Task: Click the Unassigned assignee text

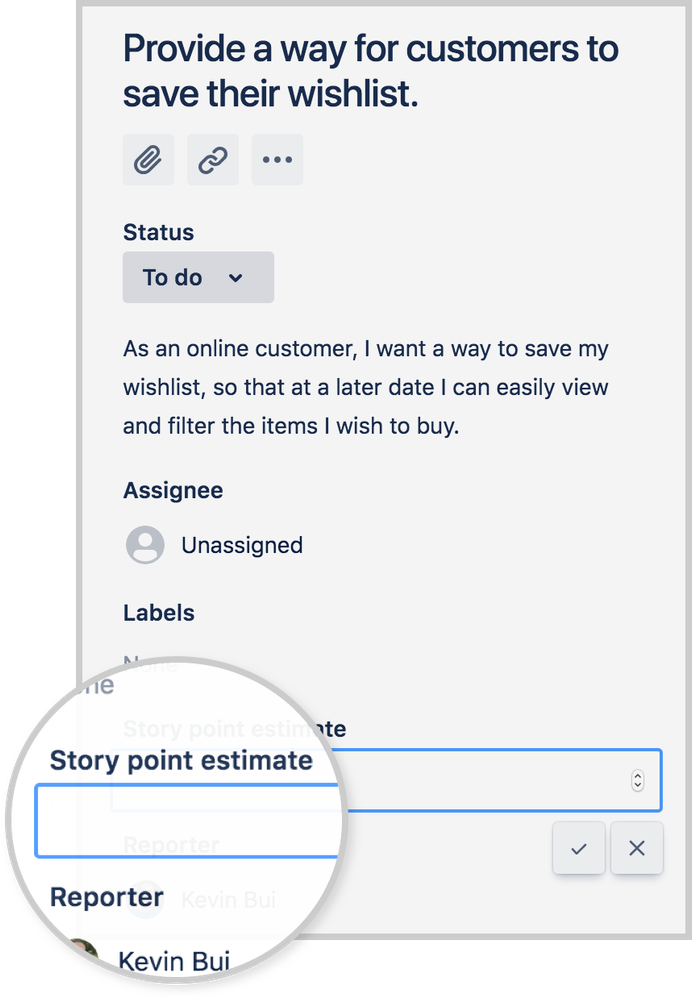Action: pos(241,545)
